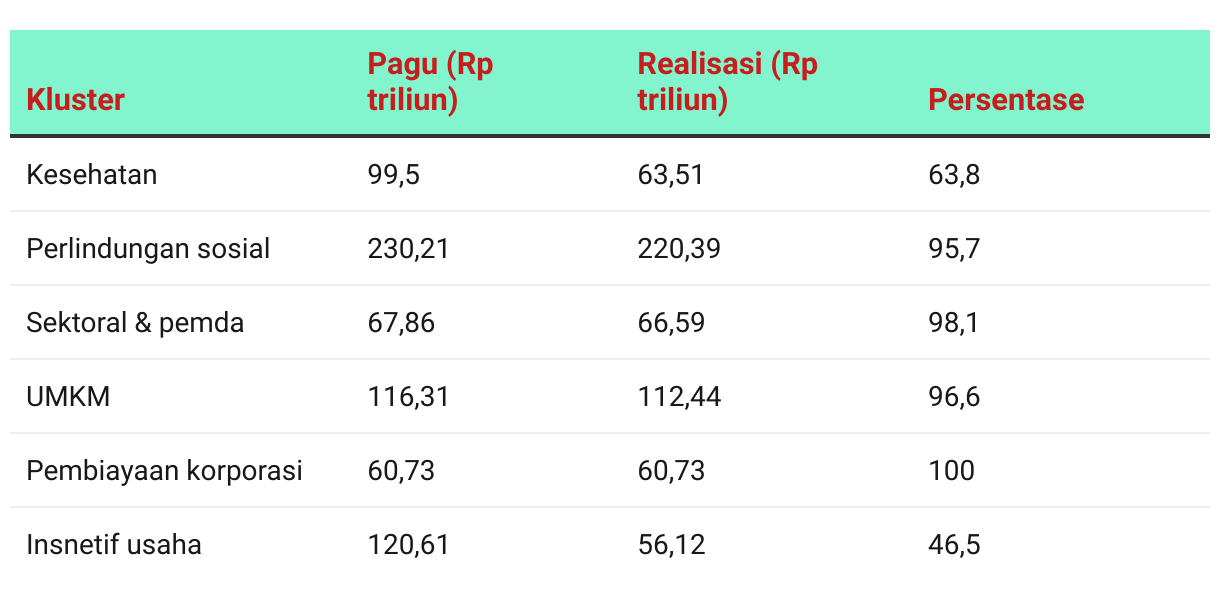
Task: Click the Kluster column header
Action: click(x=75, y=100)
